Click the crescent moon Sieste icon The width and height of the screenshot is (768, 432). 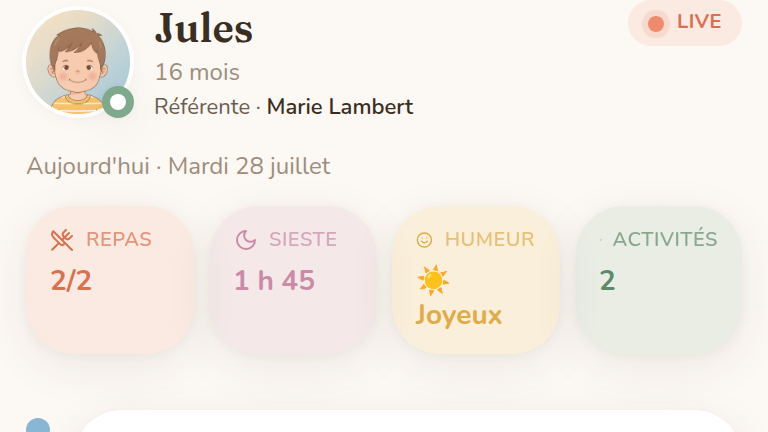pos(246,240)
